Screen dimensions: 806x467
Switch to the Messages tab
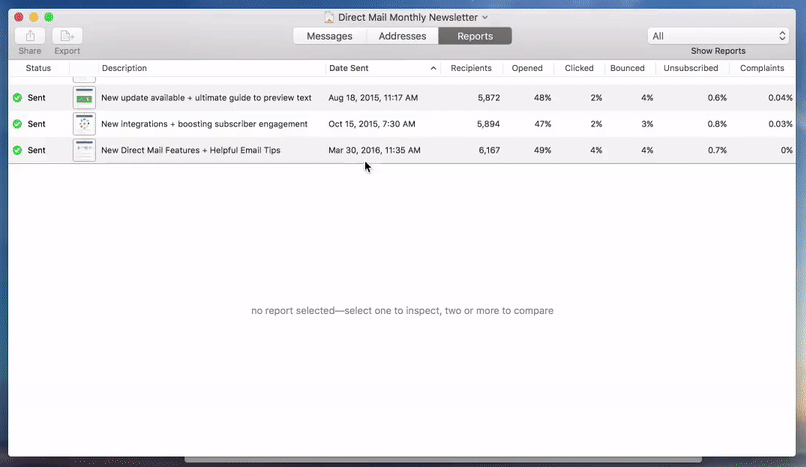coord(329,36)
